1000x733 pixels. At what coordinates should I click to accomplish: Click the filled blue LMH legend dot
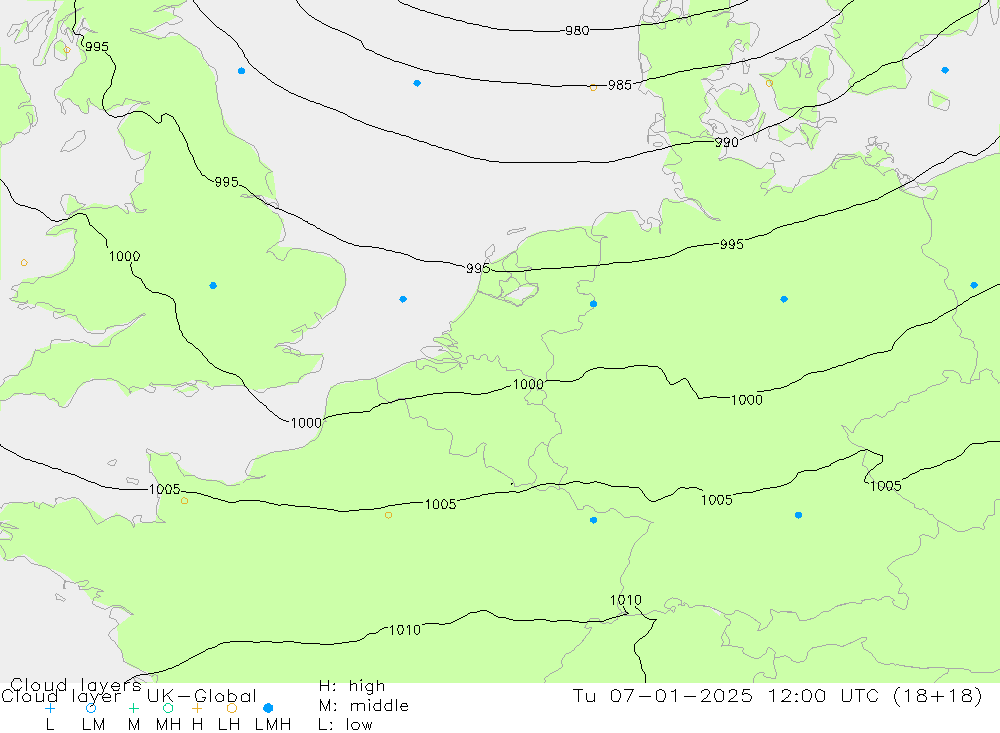268,708
